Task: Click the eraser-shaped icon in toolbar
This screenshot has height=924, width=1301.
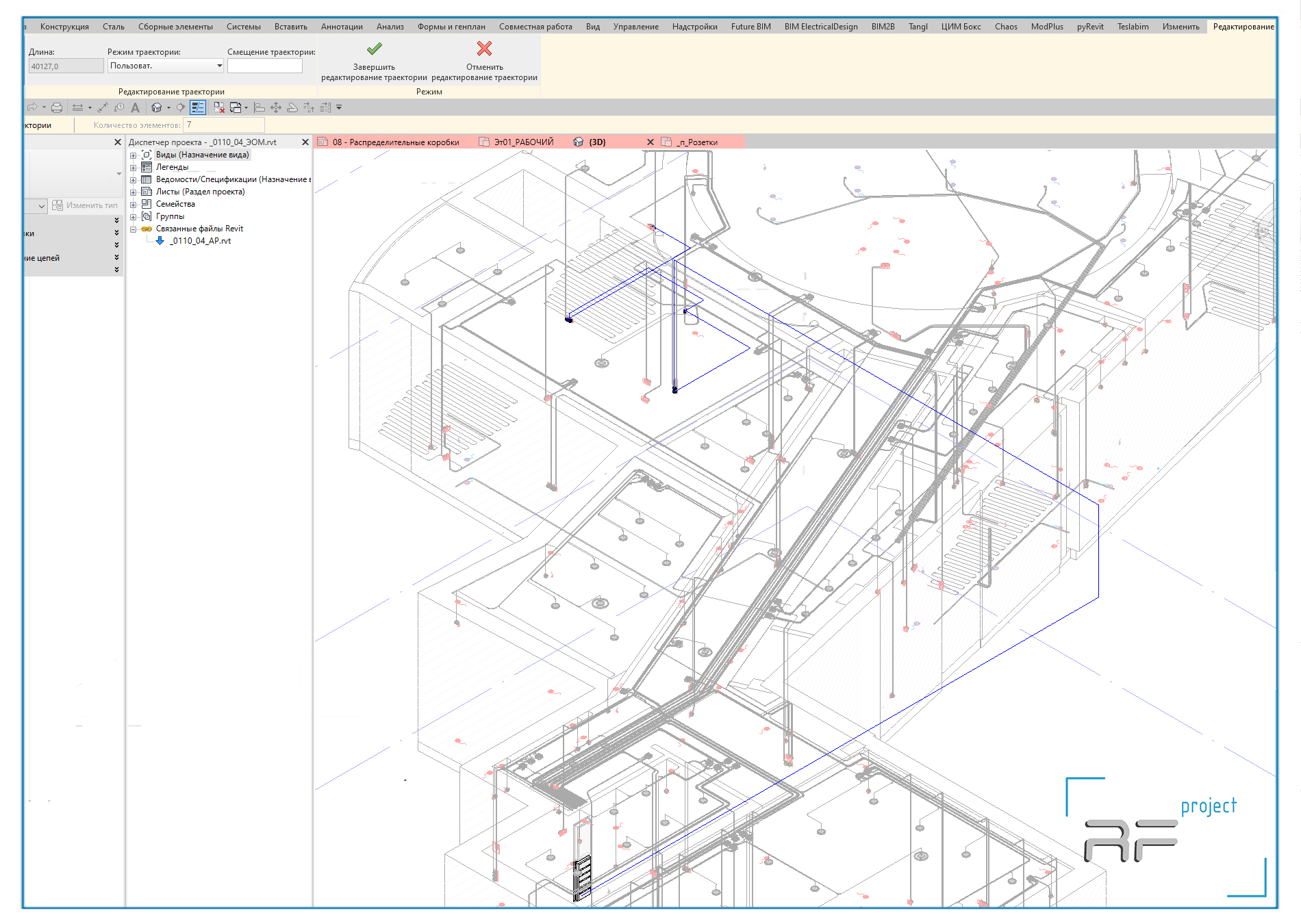Action: point(292,107)
